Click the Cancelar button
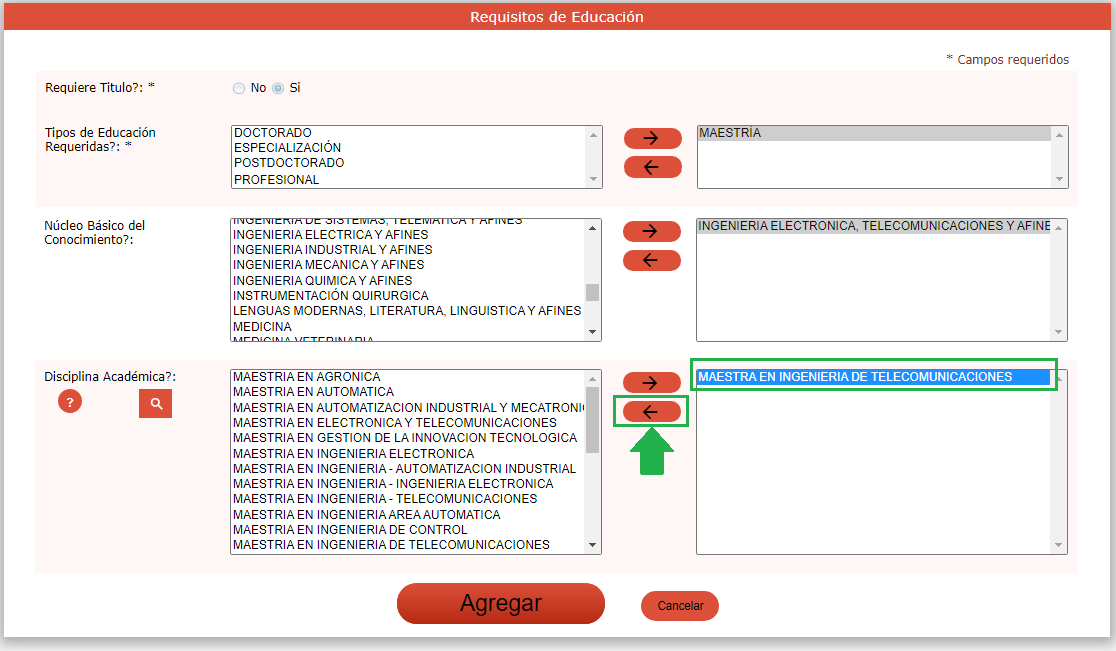 pyautogui.click(x=680, y=606)
